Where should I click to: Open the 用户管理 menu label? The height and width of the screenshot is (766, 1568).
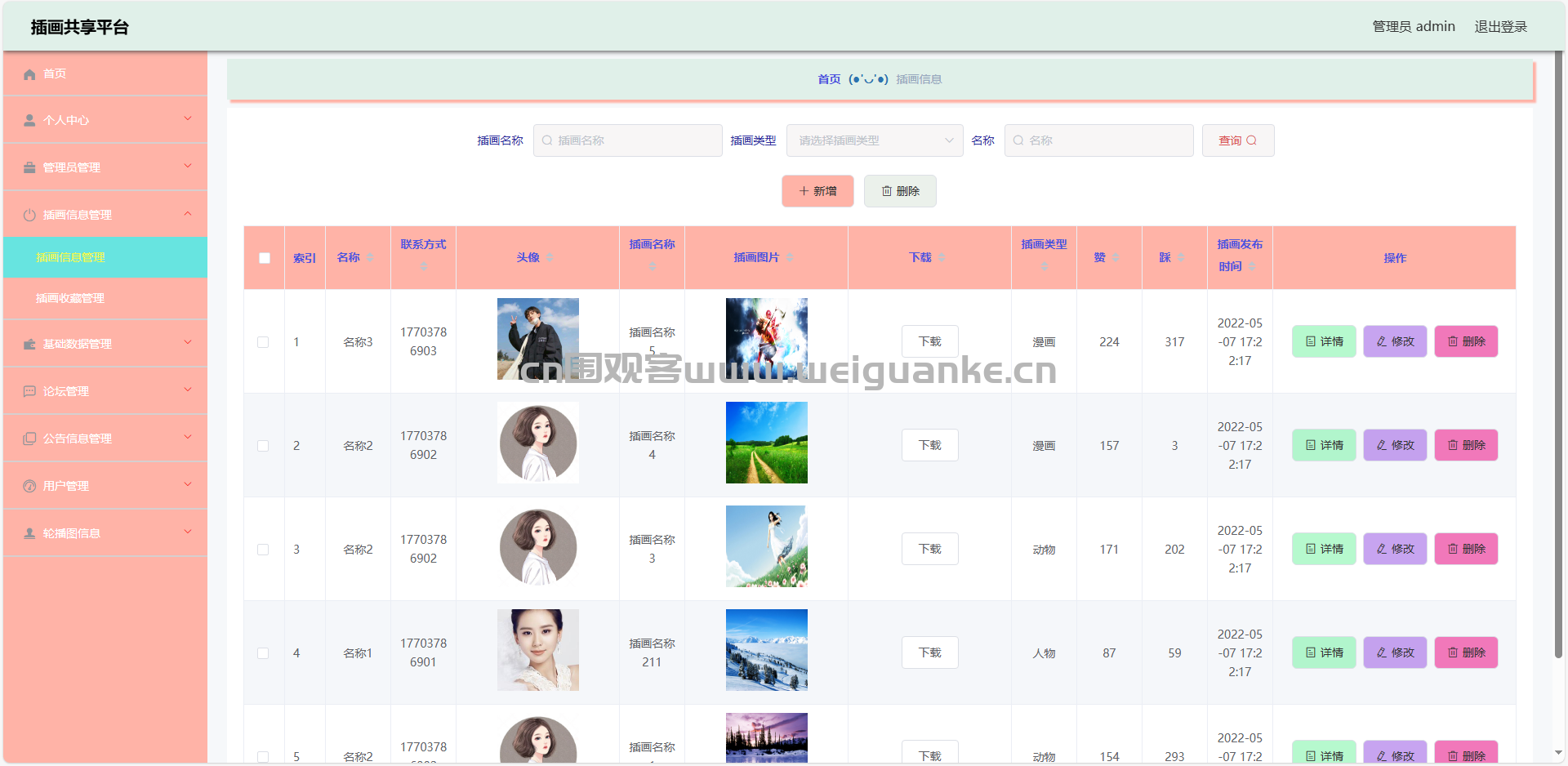(66, 487)
